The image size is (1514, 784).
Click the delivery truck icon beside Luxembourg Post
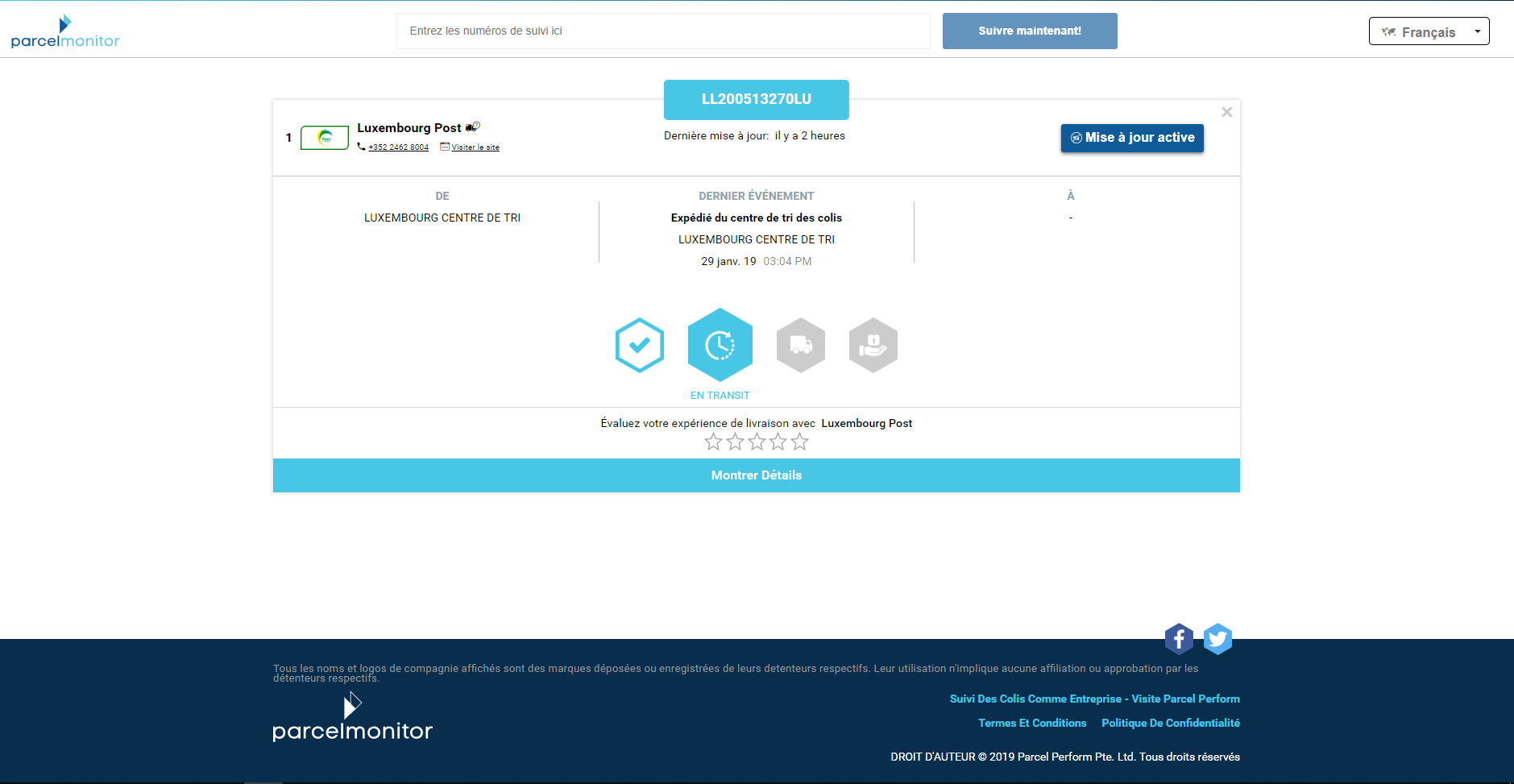pos(473,127)
